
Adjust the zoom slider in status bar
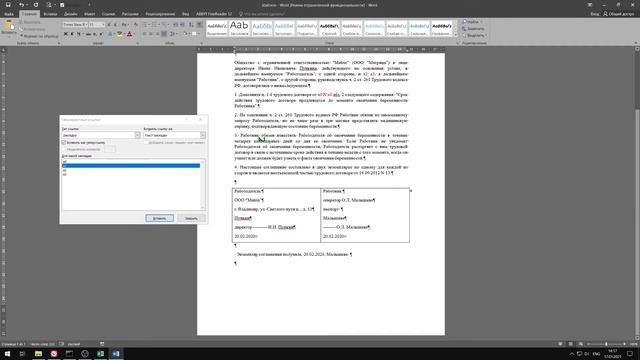click(606, 344)
